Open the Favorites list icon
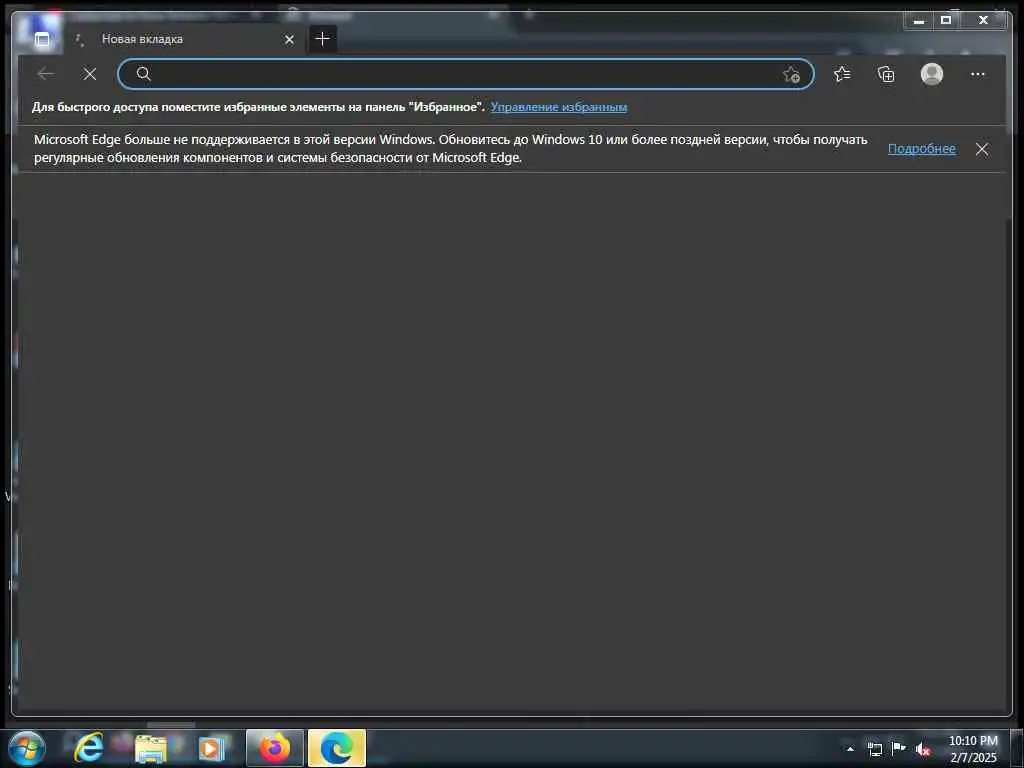The width and height of the screenshot is (1024, 768). tap(842, 74)
